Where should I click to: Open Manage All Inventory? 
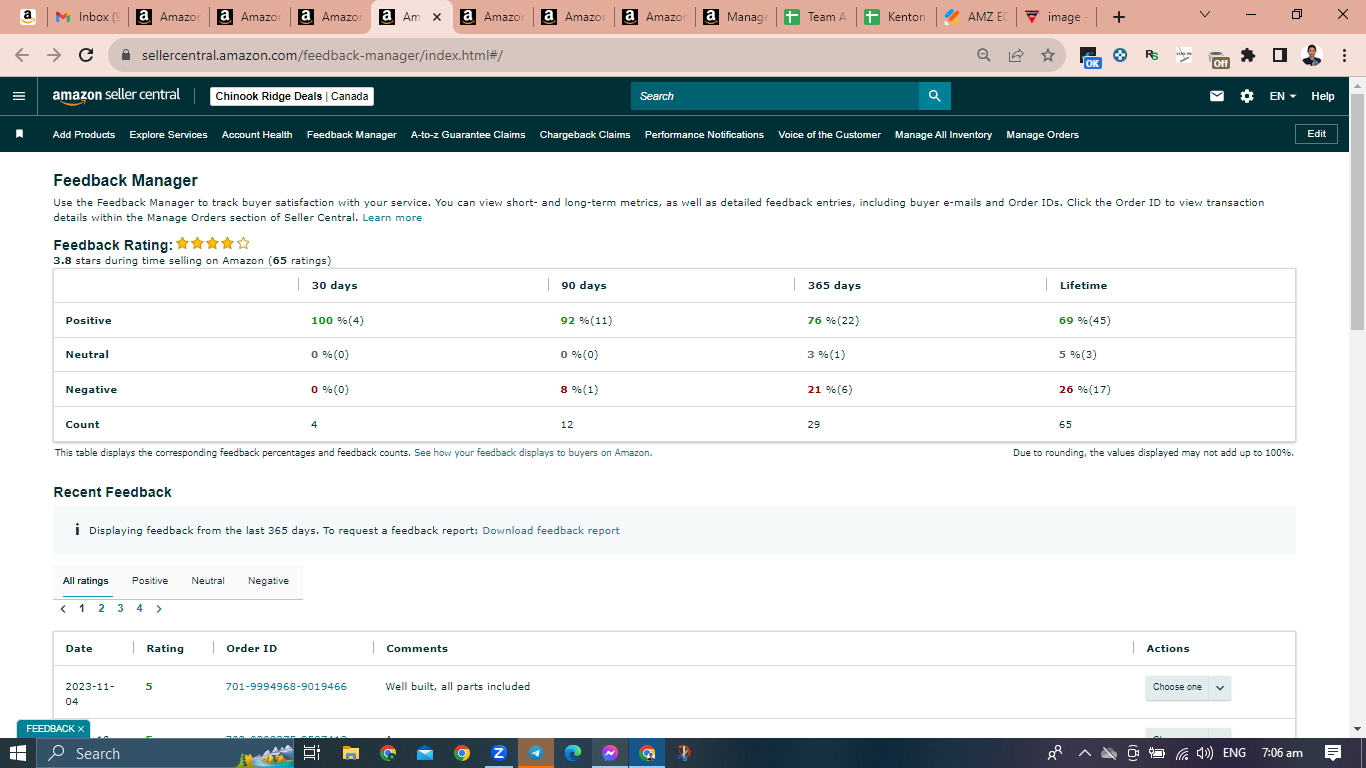coord(943,135)
